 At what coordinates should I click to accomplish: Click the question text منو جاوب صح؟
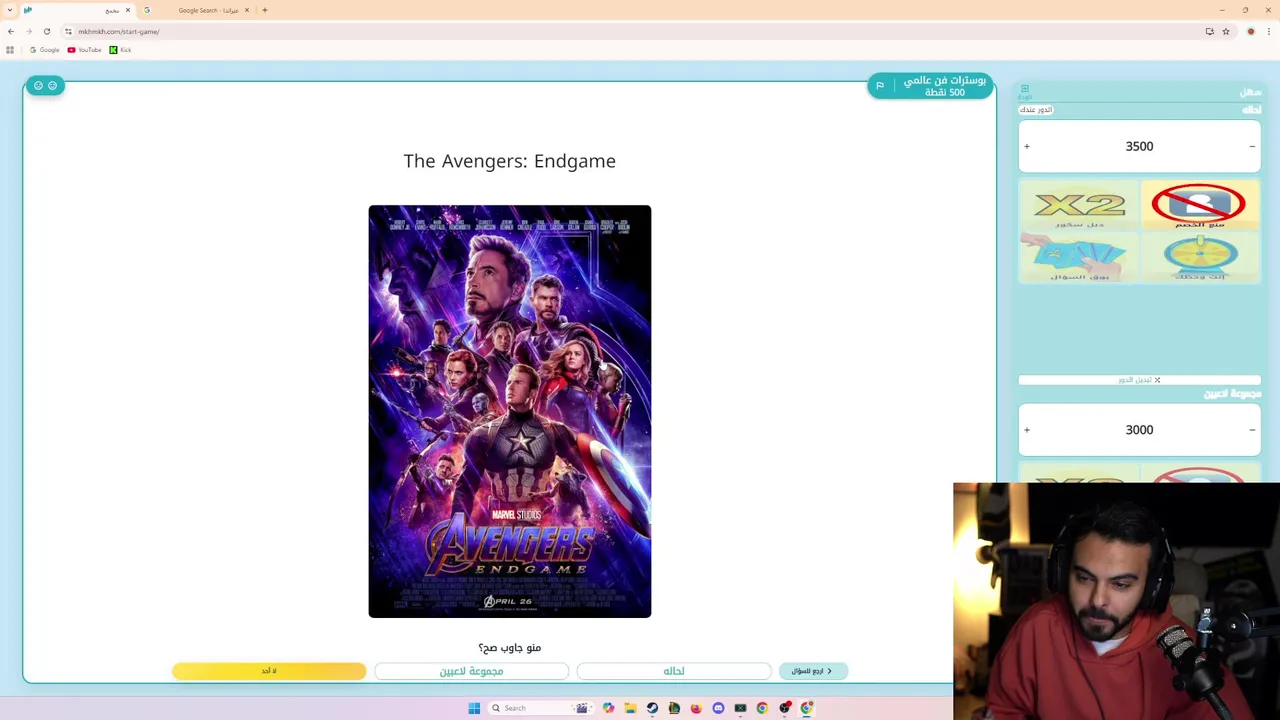click(510, 648)
